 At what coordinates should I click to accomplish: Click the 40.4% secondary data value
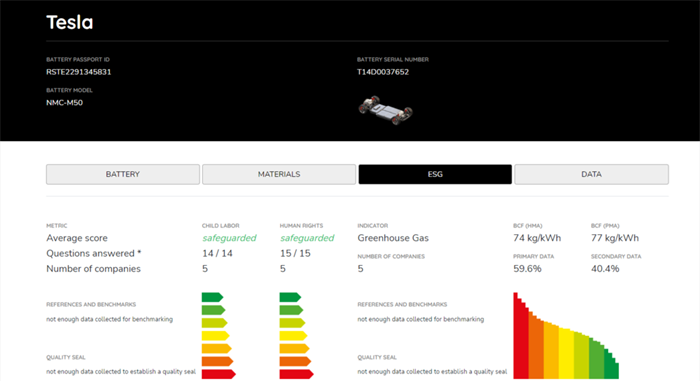pyautogui.click(x=605, y=269)
